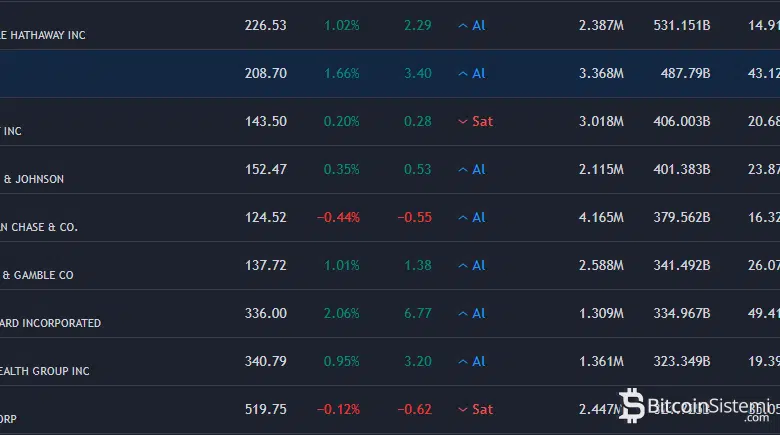
Task: Click the up-arrow Al rating beside 2.29
Action: (471, 25)
